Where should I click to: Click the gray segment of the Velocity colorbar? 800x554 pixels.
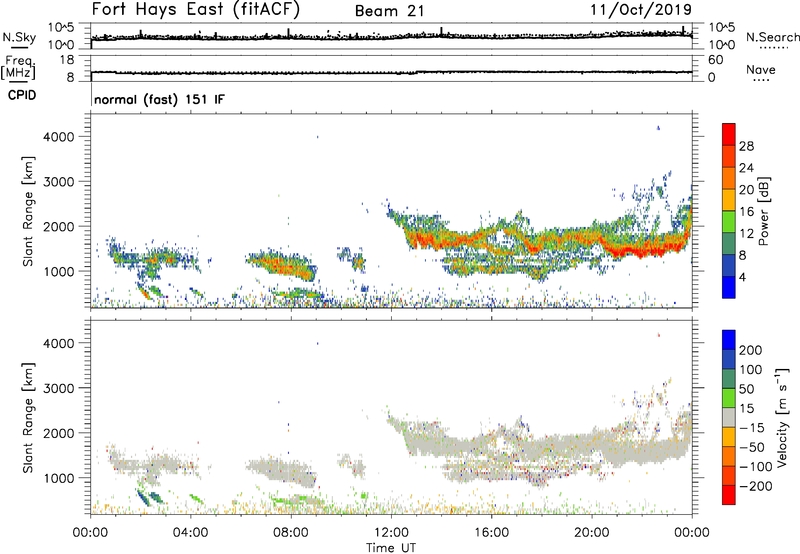(x=729, y=417)
